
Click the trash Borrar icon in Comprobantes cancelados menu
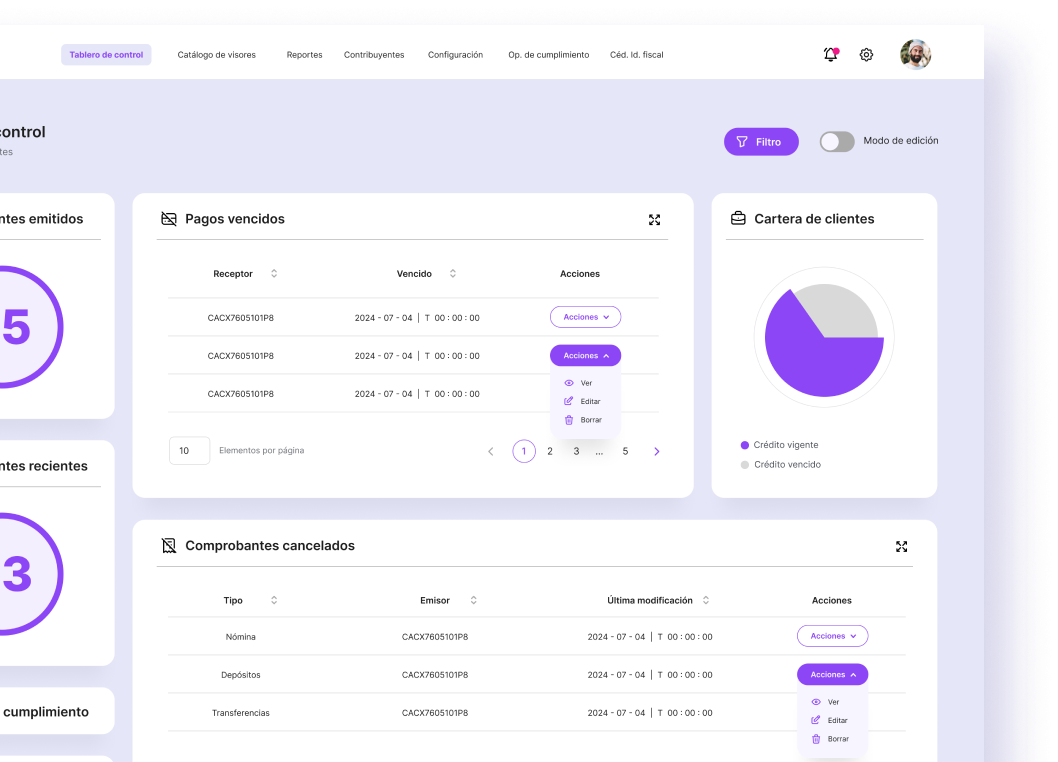click(x=816, y=739)
